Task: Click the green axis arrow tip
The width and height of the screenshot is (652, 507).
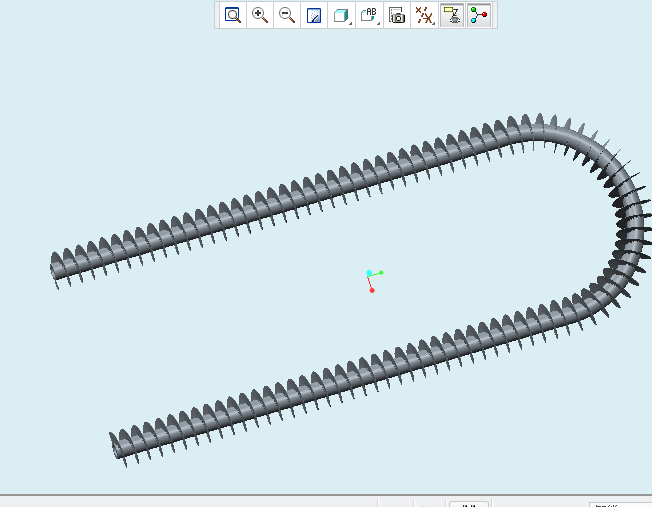Action: pos(381,272)
